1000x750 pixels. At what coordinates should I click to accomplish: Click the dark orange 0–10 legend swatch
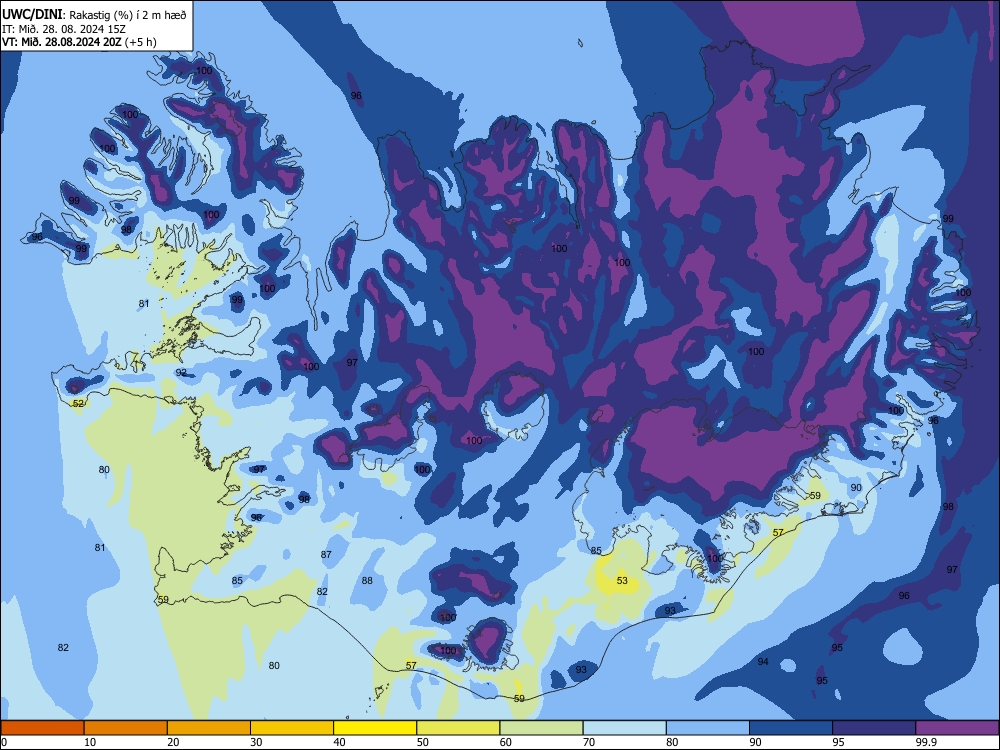point(42,728)
